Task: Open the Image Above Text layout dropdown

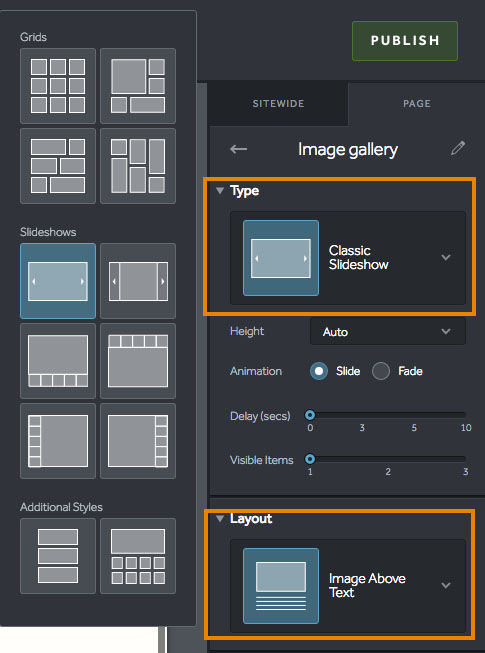Action: [348, 586]
